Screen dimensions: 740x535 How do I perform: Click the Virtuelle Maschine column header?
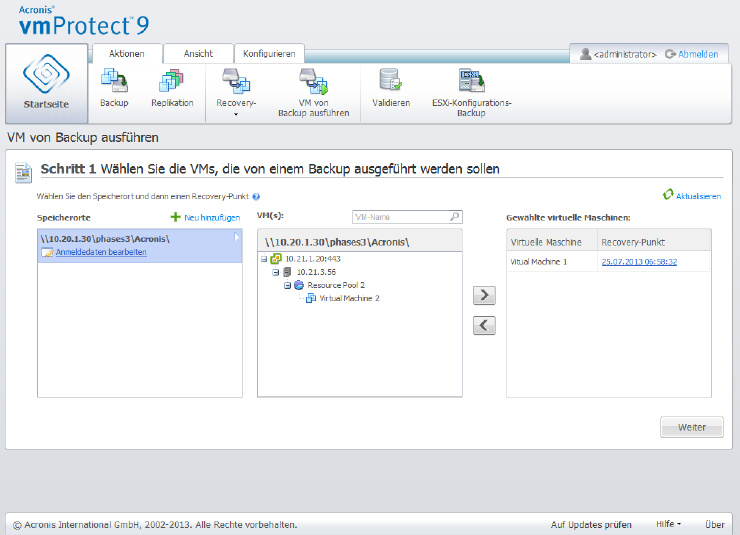pyautogui.click(x=552, y=242)
